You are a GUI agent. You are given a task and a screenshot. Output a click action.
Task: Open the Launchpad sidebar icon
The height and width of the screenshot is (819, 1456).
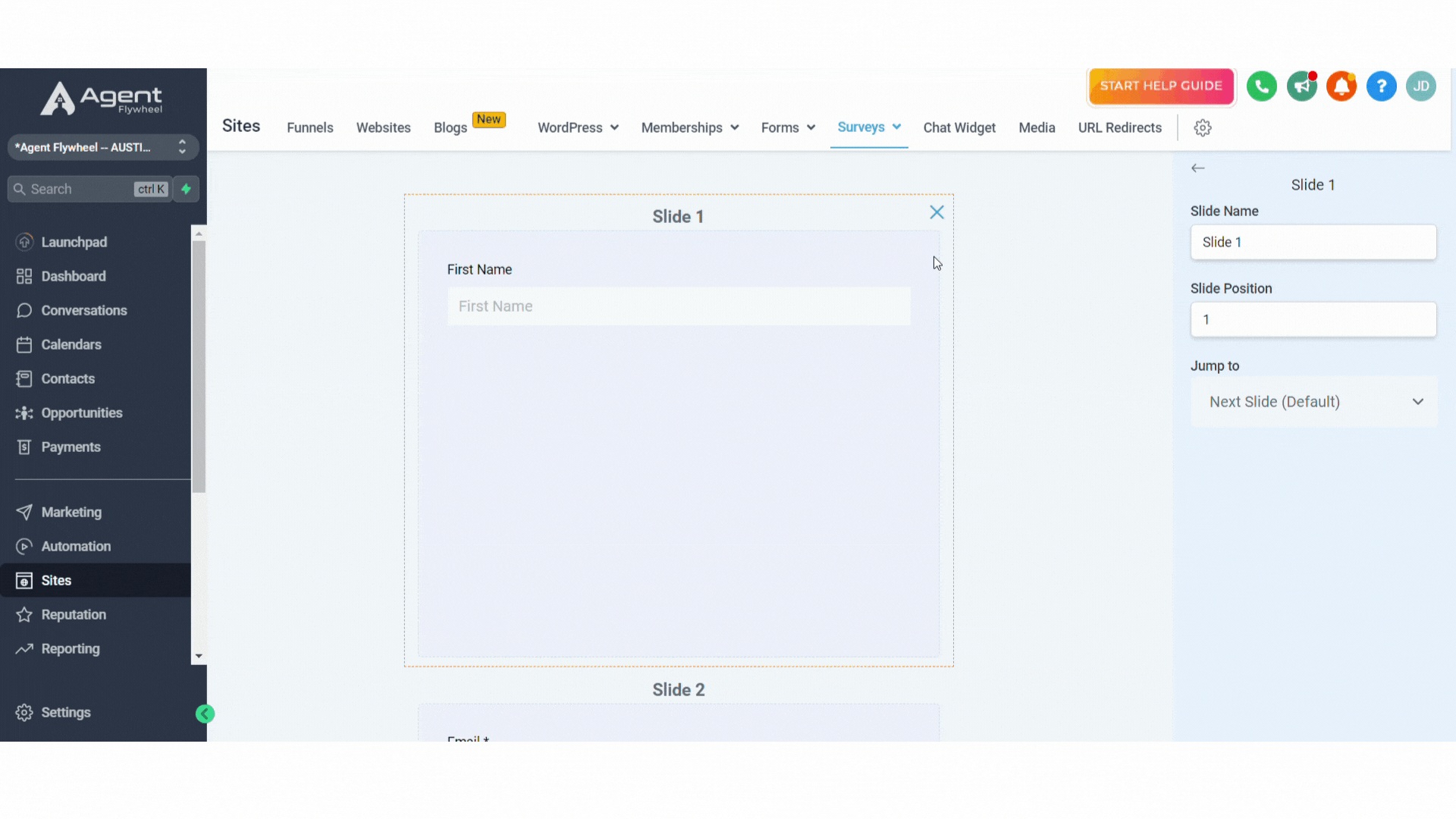coord(24,242)
